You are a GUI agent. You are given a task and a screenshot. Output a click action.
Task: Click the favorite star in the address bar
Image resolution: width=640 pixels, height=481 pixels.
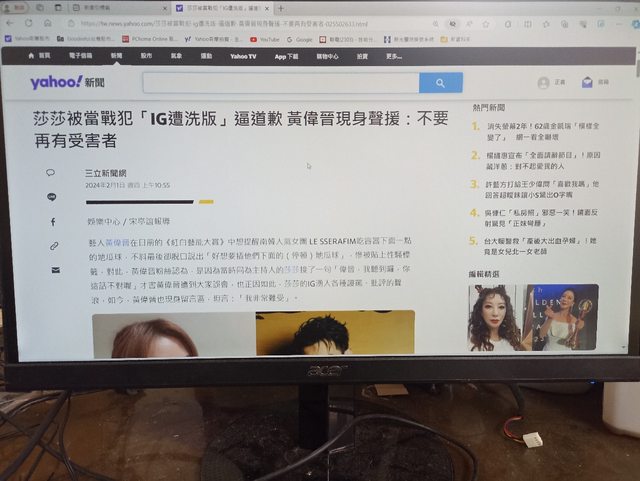486,24
